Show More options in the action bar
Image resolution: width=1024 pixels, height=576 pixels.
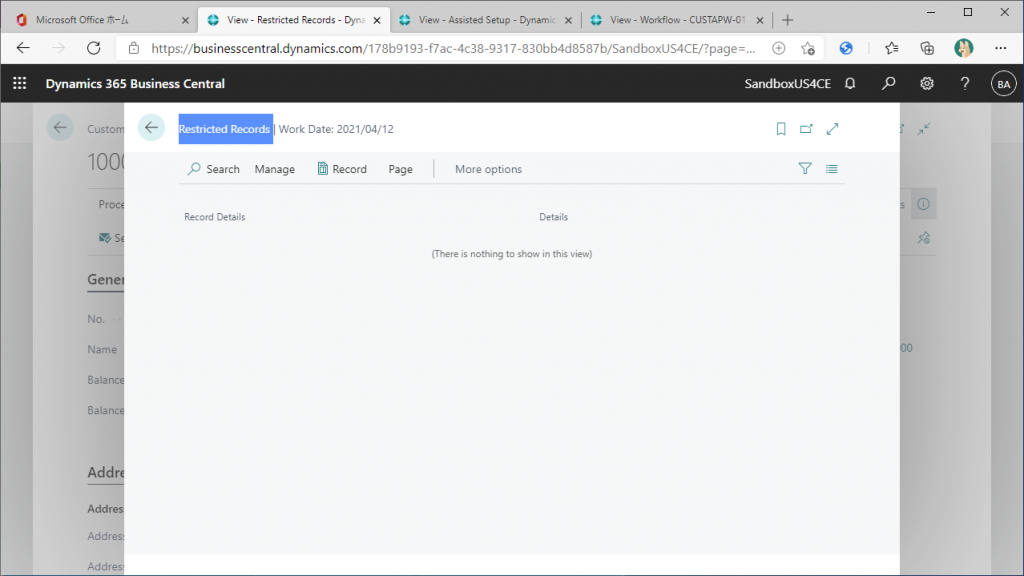488,169
